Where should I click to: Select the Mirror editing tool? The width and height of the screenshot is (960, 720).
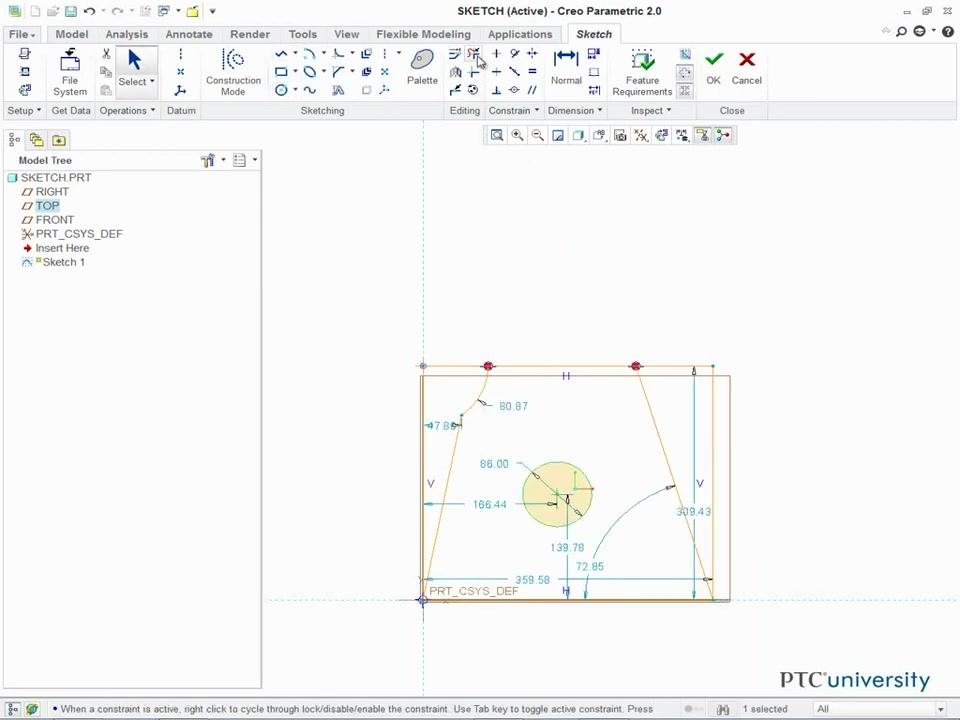(455, 72)
